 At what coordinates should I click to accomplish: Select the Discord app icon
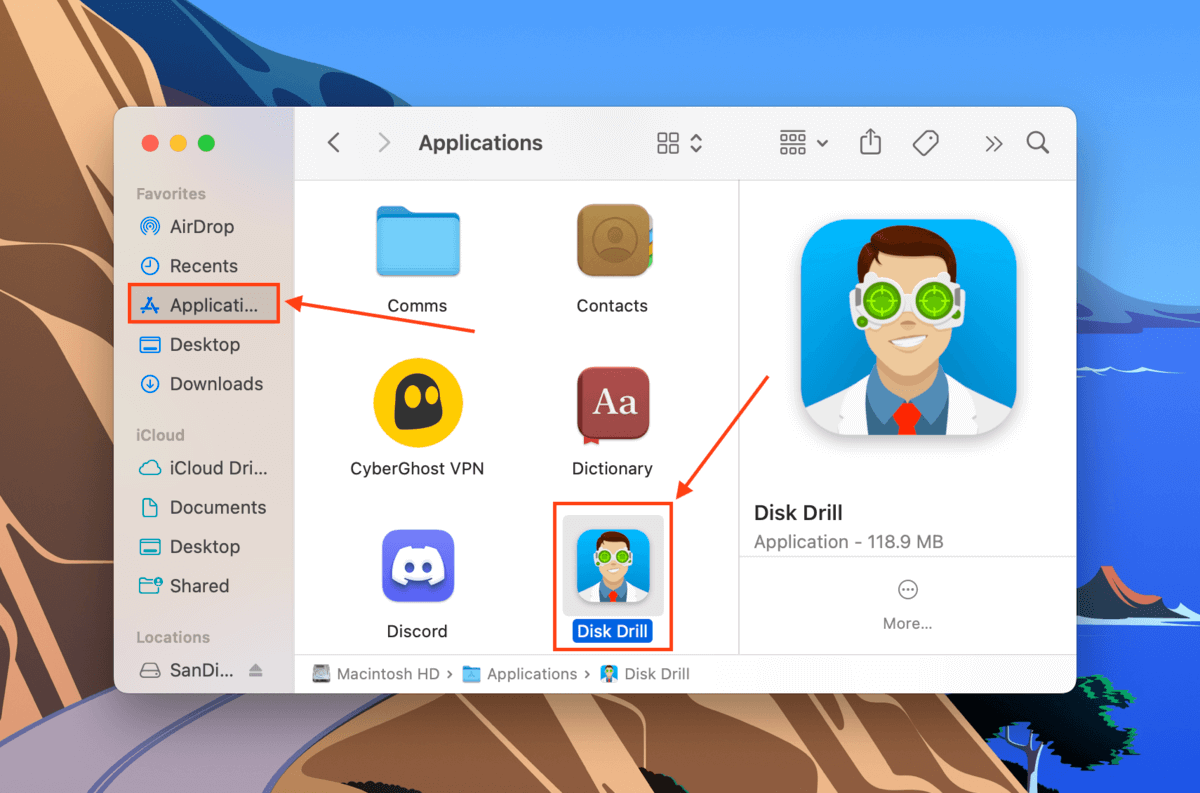418,566
